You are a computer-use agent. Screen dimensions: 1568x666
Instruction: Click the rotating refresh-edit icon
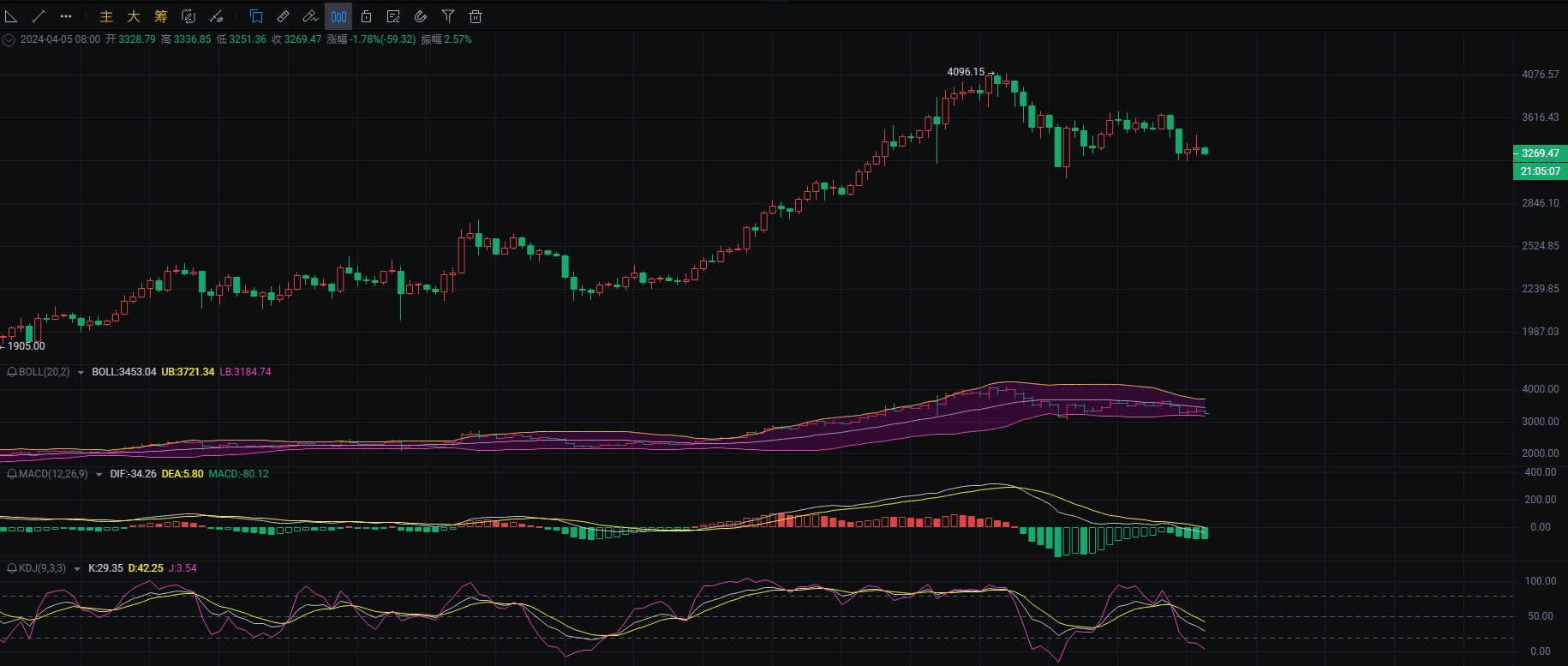[x=189, y=16]
